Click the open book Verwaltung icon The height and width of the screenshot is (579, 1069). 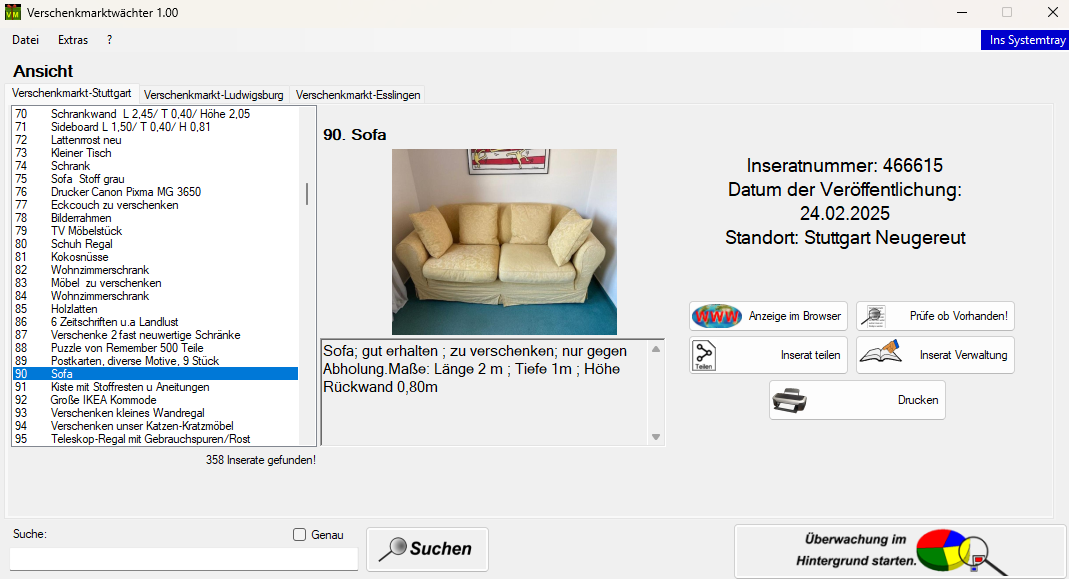880,352
